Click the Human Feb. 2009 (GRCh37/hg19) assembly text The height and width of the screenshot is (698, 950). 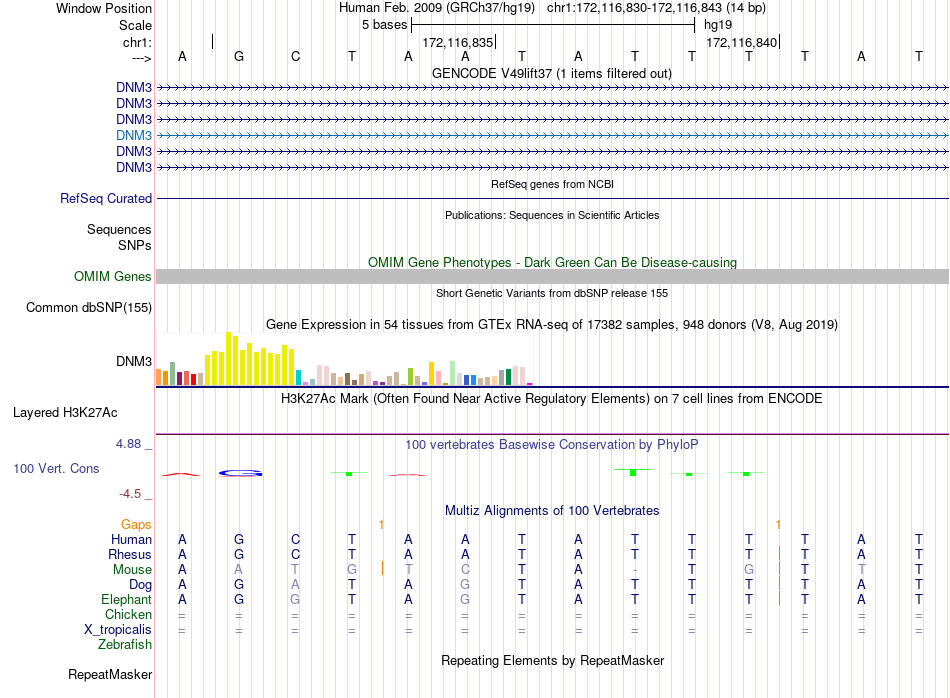click(x=437, y=8)
